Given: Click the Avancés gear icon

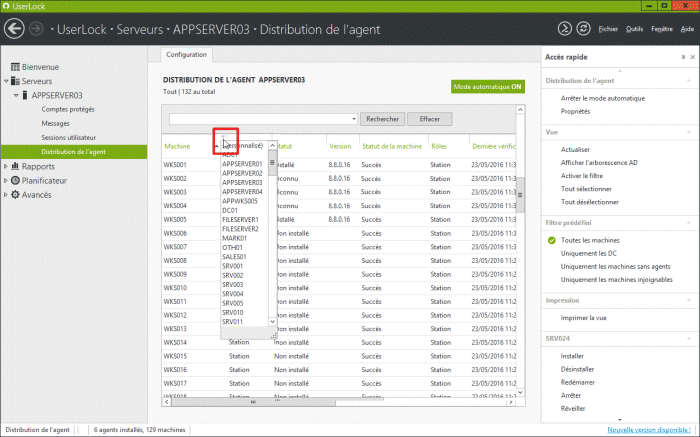Looking at the screenshot, I should pos(15,195).
